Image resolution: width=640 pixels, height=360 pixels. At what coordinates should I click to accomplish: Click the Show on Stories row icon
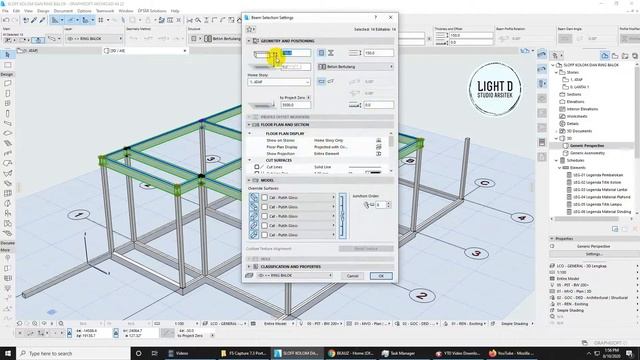point(379,140)
